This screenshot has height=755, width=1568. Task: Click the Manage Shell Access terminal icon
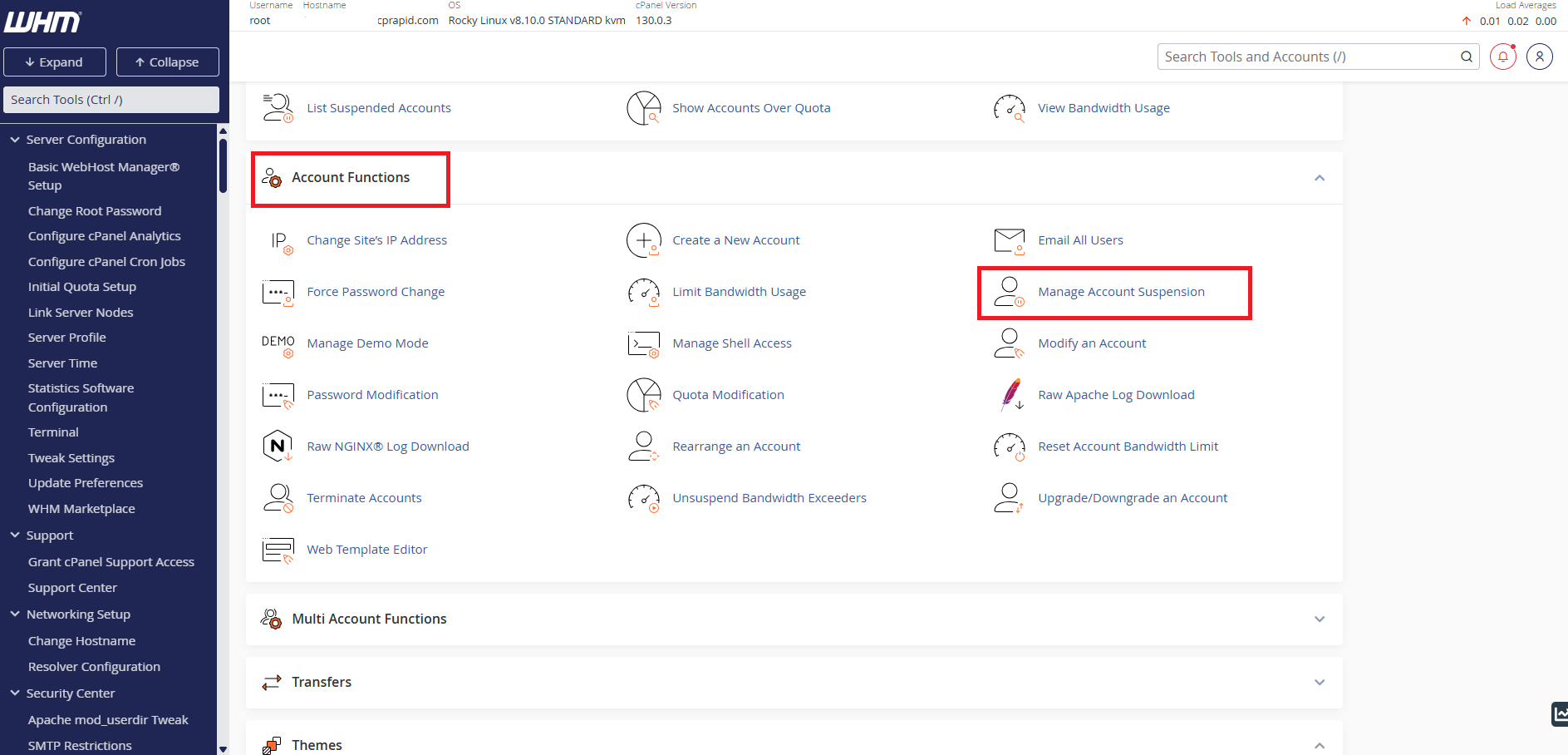pyautogui.click(x=643, y=343)
